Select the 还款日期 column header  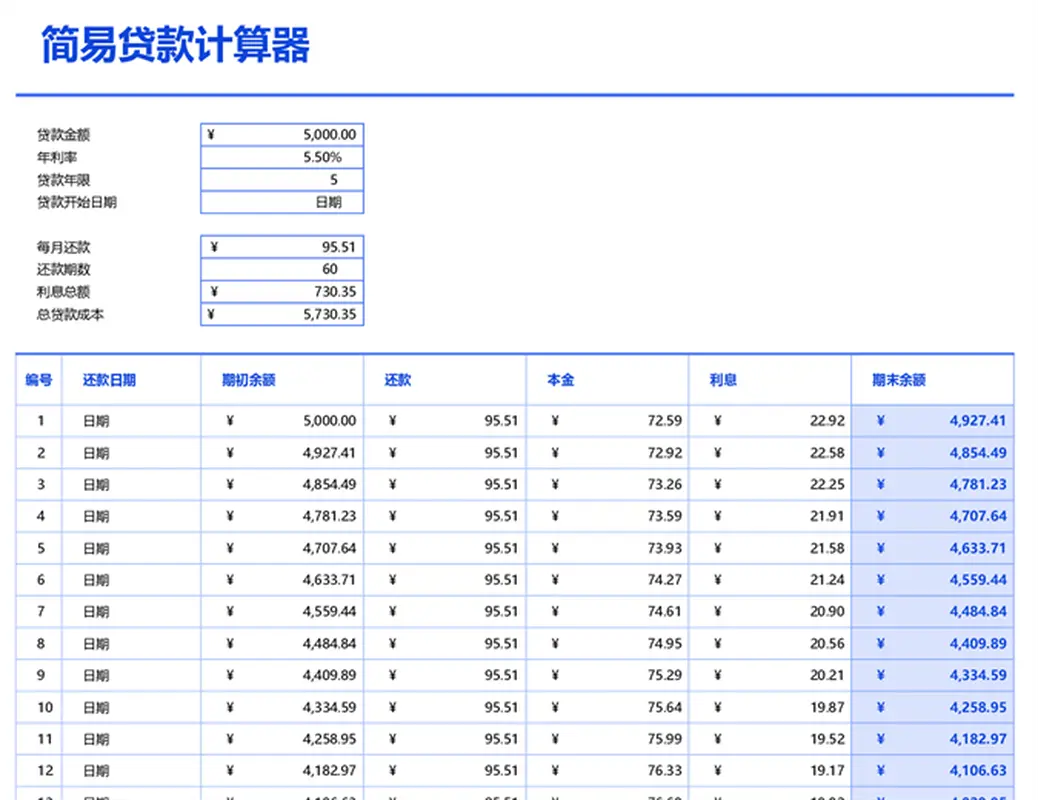tap(110, 380)
